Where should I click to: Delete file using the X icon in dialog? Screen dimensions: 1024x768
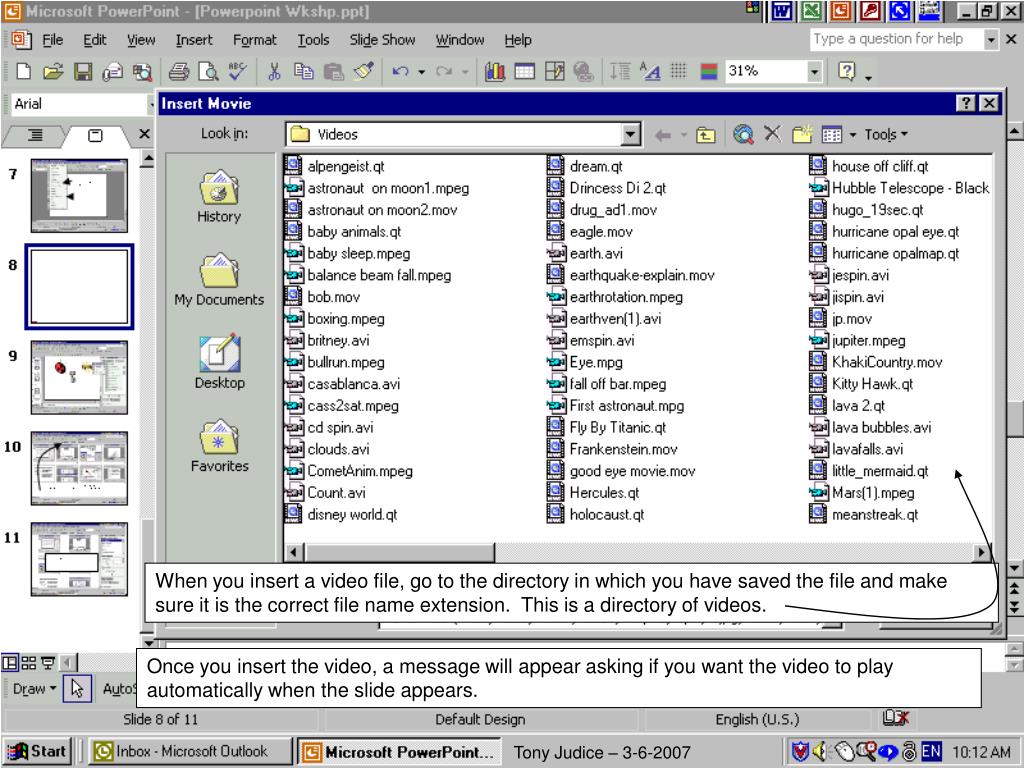click(x=773, y=134)
